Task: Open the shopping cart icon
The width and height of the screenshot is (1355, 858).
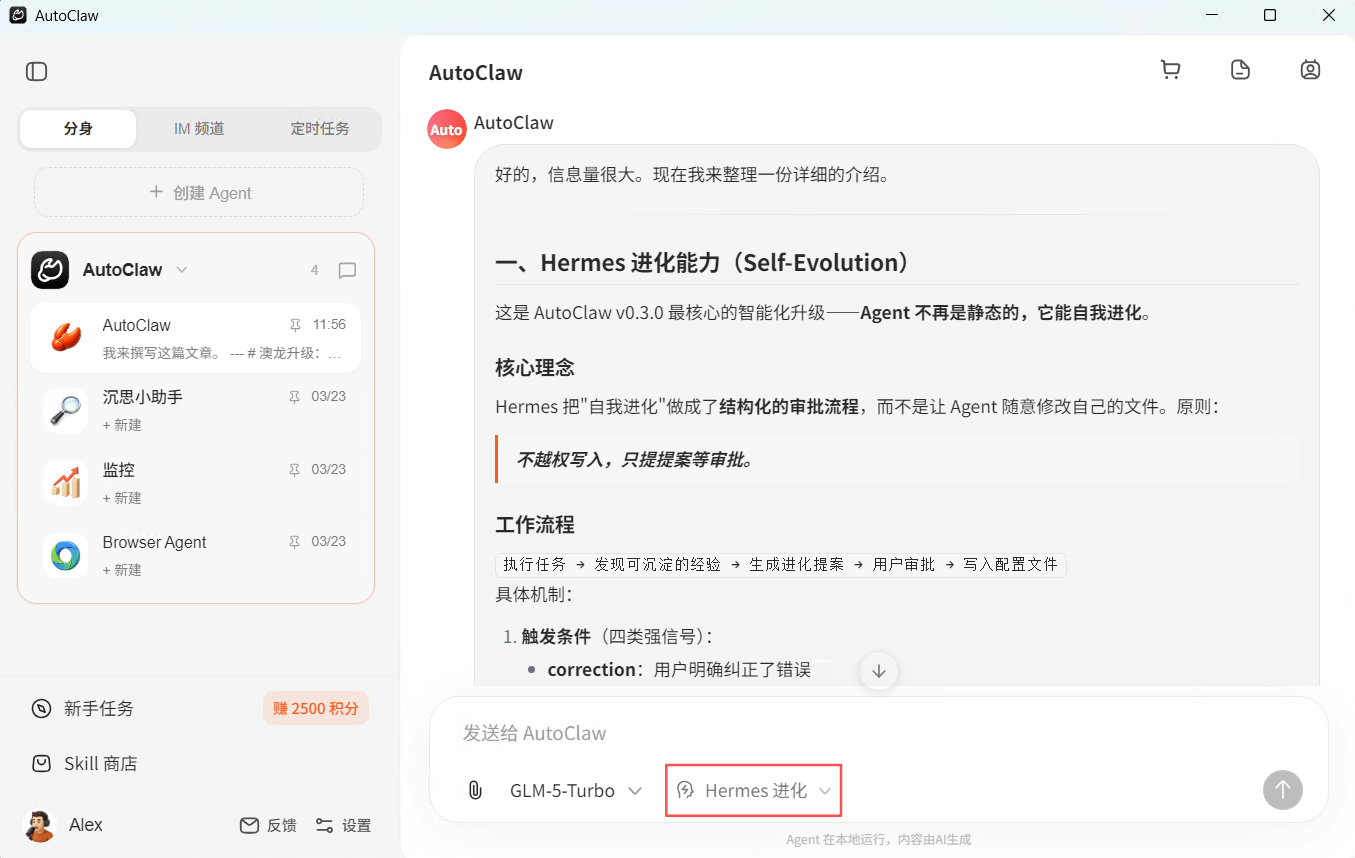Action: [x=1170, y=70]
